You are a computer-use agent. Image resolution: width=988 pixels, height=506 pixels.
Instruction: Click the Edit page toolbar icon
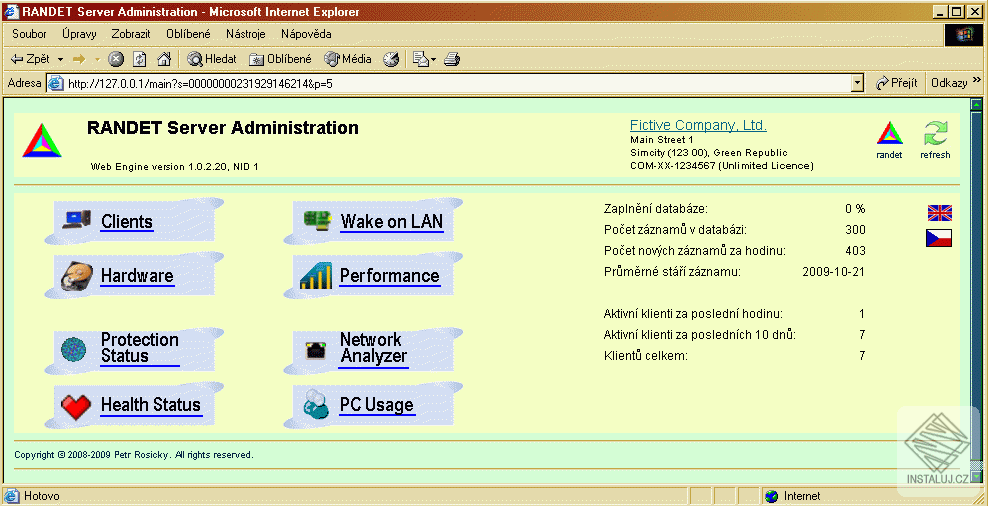420,59
